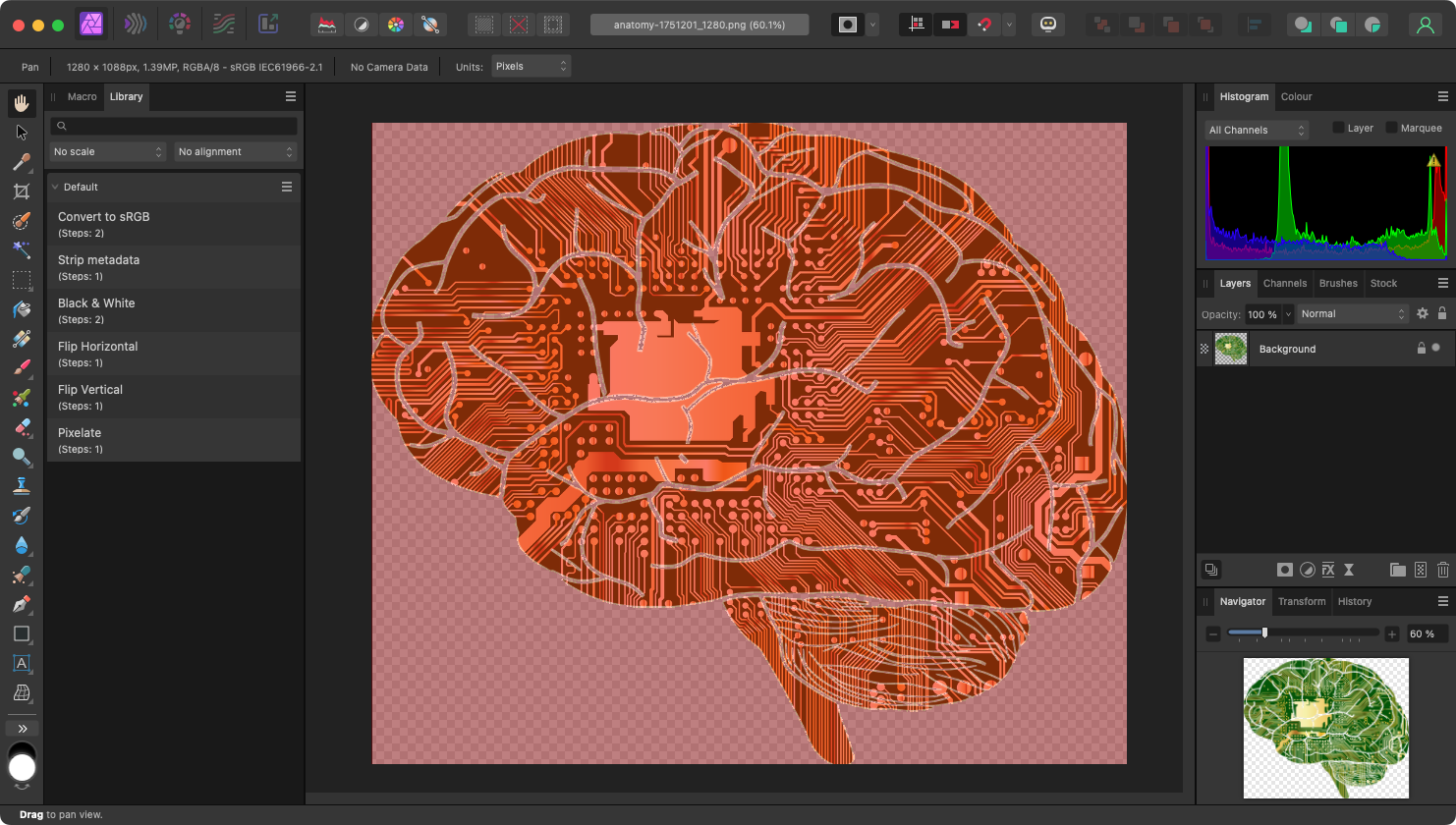Switch to the Channels tab
The height and width of the screenshot is (825, 1456).
(1285, 283)
